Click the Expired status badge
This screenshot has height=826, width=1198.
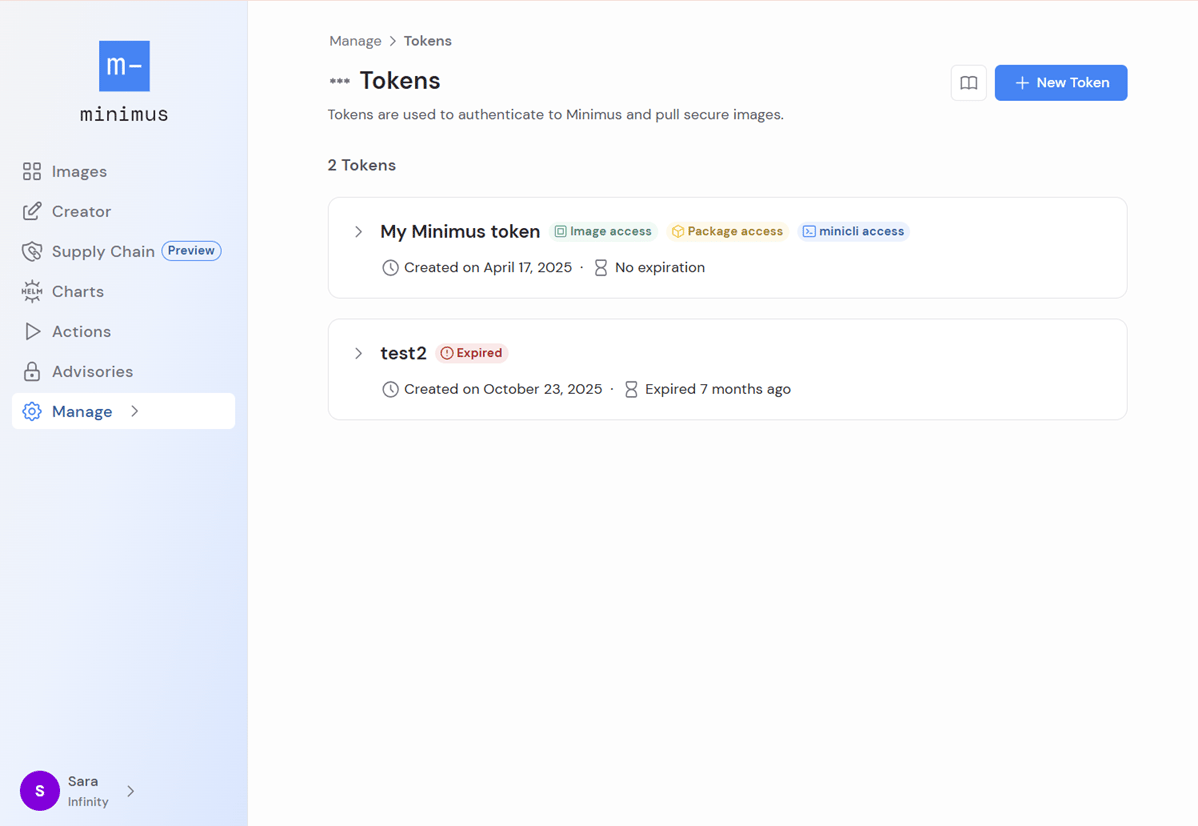point(471,353)
